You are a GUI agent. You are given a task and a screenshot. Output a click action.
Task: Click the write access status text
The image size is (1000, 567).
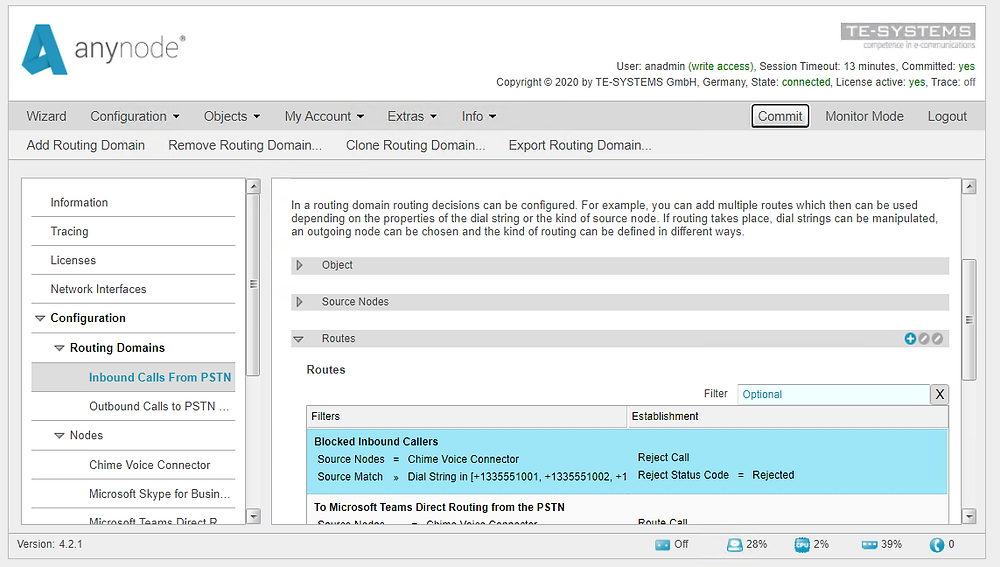click(x=721, y=66)
